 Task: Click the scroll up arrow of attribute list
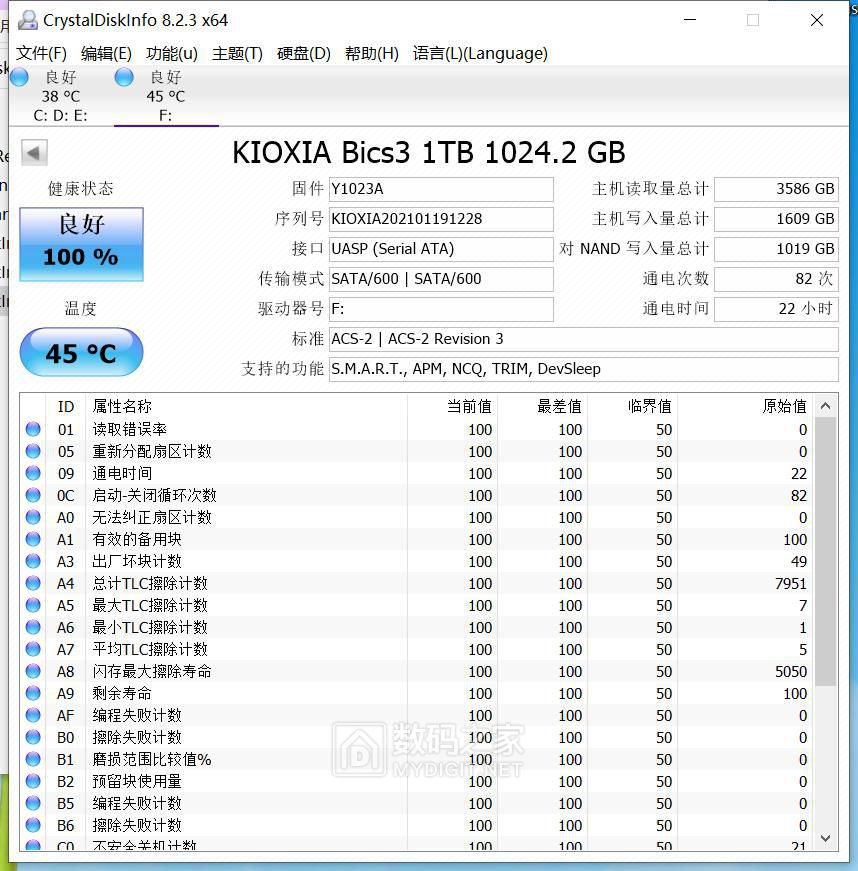click(825, 406)
